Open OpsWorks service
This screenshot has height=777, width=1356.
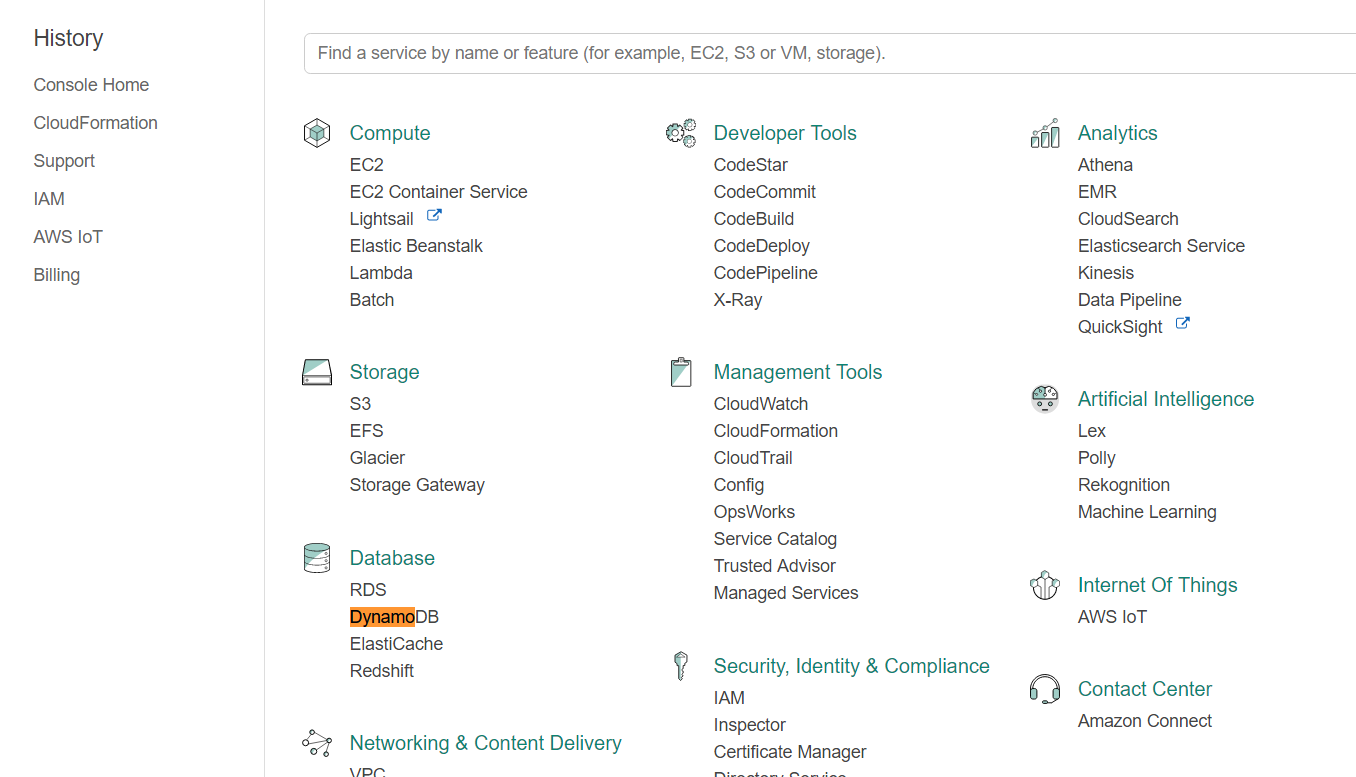tap(754, 512)
